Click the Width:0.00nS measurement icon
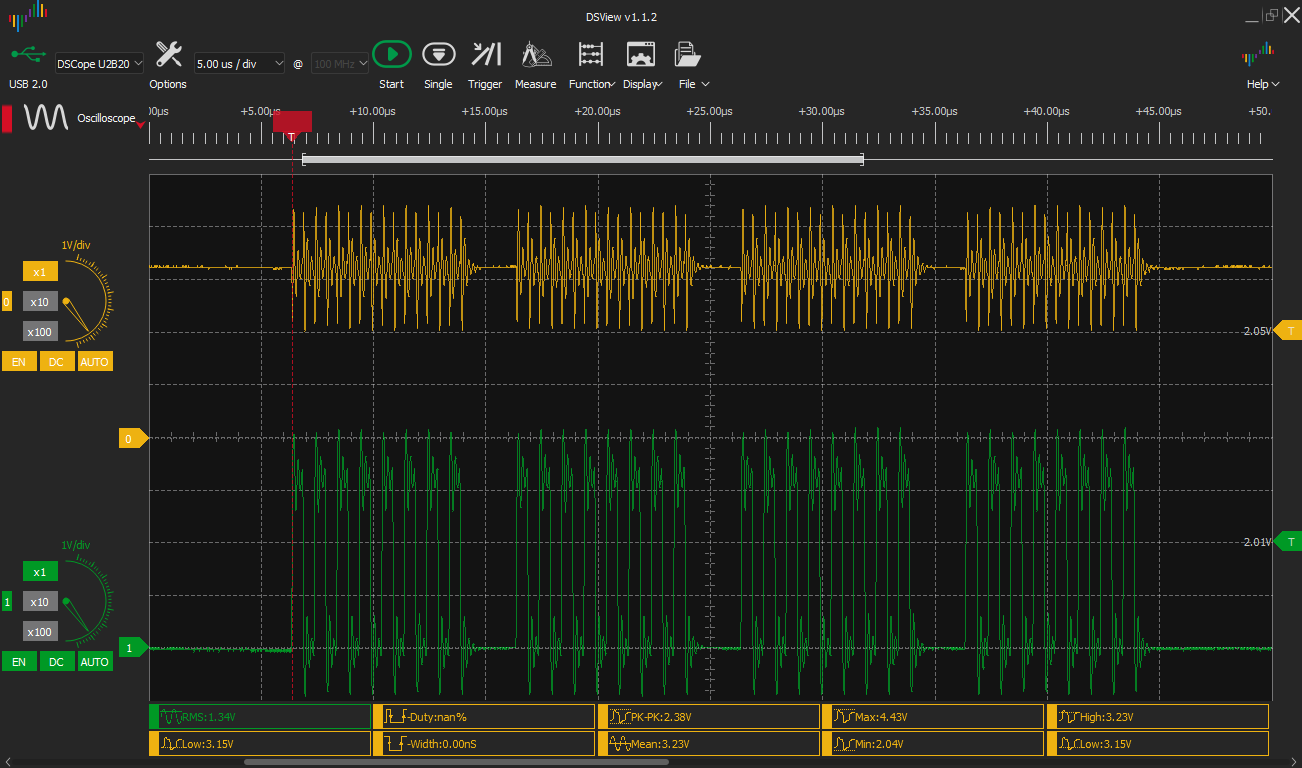Screen dimensions: 1302x768 396,744
